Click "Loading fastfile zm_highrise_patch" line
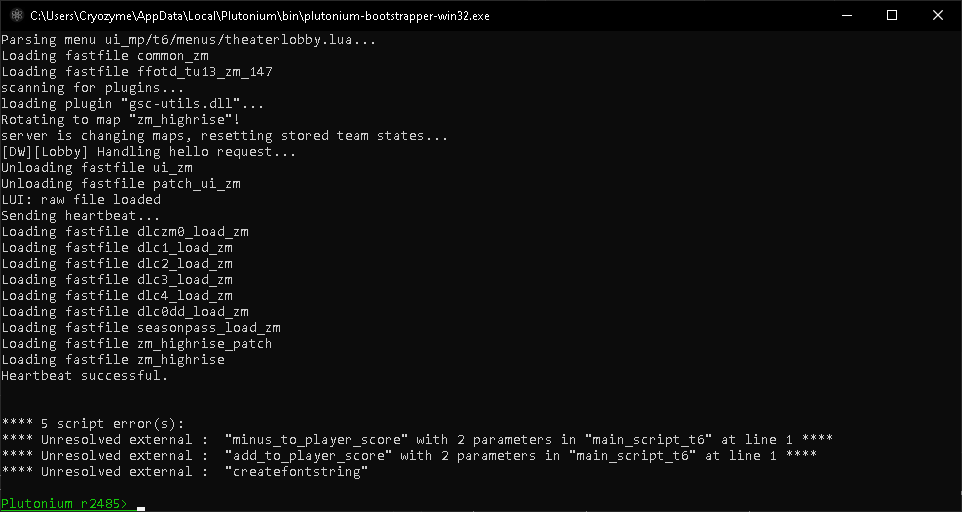The height and width of the screenshot is (512, 962). pyautogui.click(x=136, y=343)
